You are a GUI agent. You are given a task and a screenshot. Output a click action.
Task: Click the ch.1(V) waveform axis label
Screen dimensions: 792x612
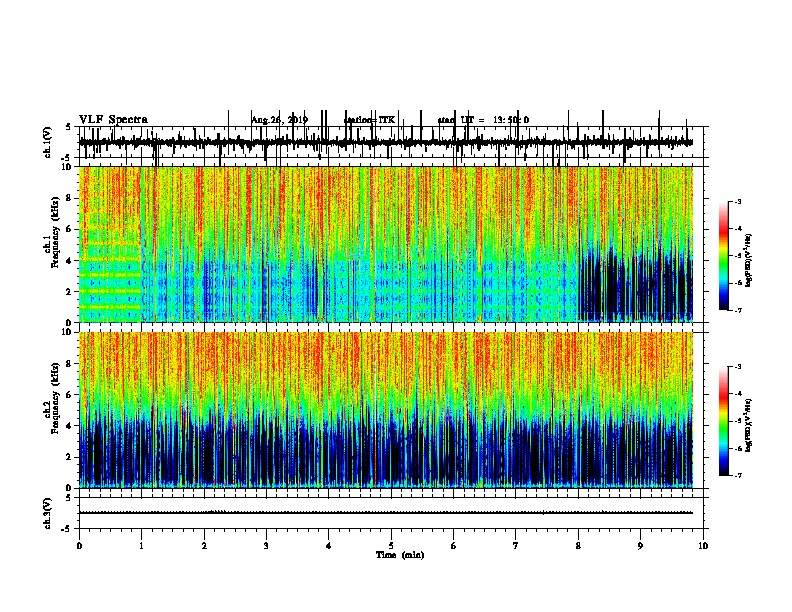[x=48, y=142]
